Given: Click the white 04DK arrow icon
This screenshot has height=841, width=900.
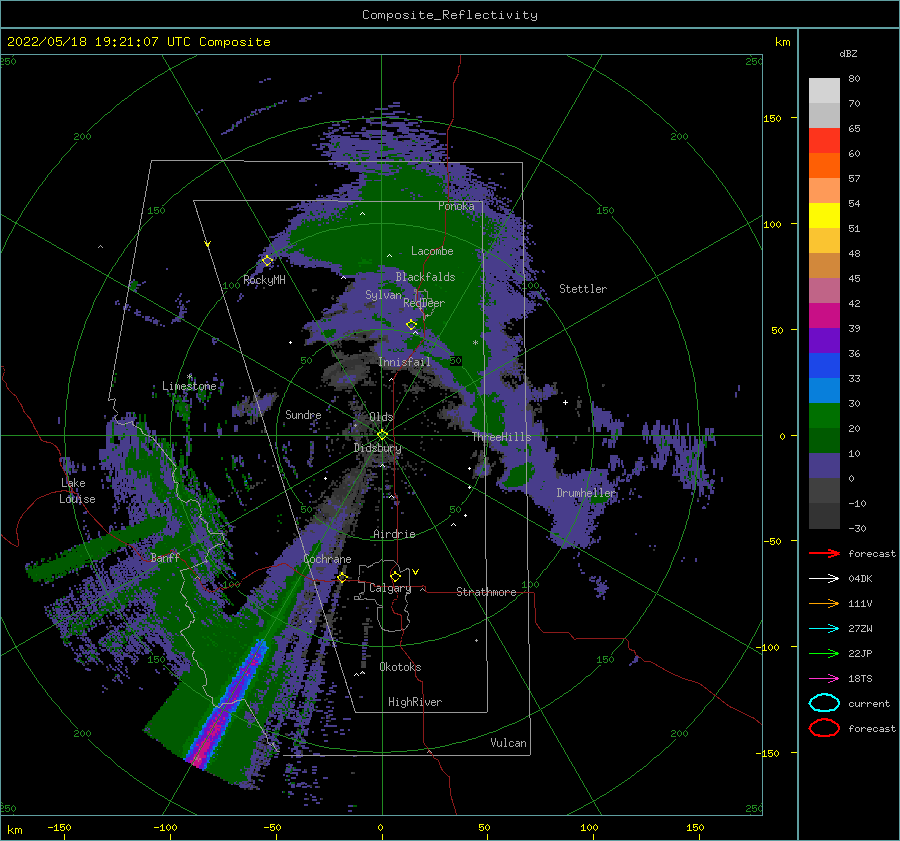Looking at the screenshot, I should click(824, 579).
